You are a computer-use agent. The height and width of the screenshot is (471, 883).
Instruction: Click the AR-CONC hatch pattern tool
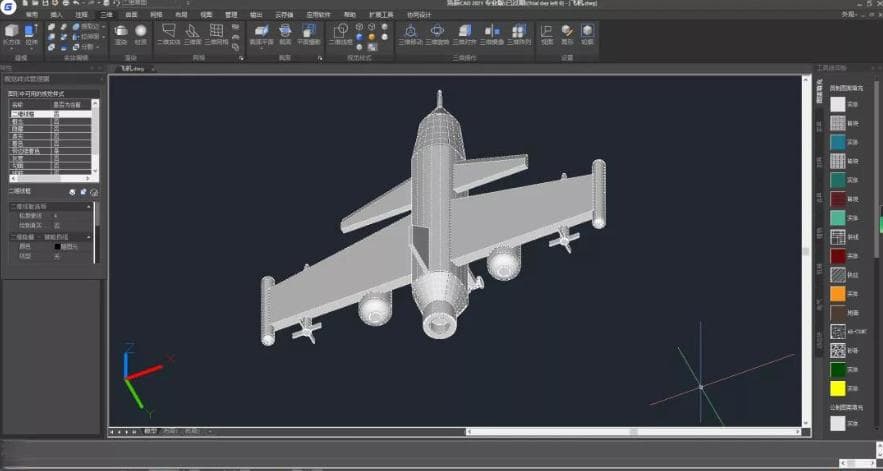tap(838, 331)
